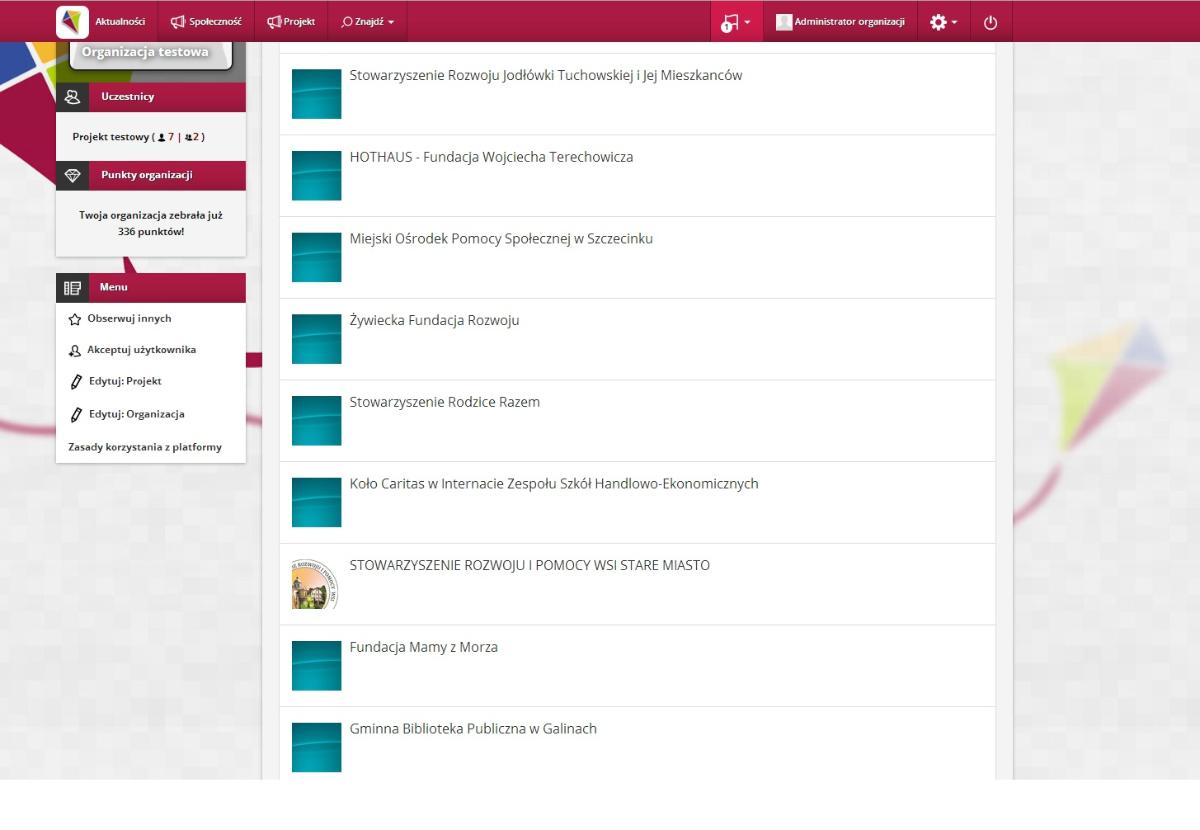Click the Gminna Biblioteka Publiczna thumbnail
Image resolution: width=1200 pixels, height=830 pixels.
coord(316,748)
